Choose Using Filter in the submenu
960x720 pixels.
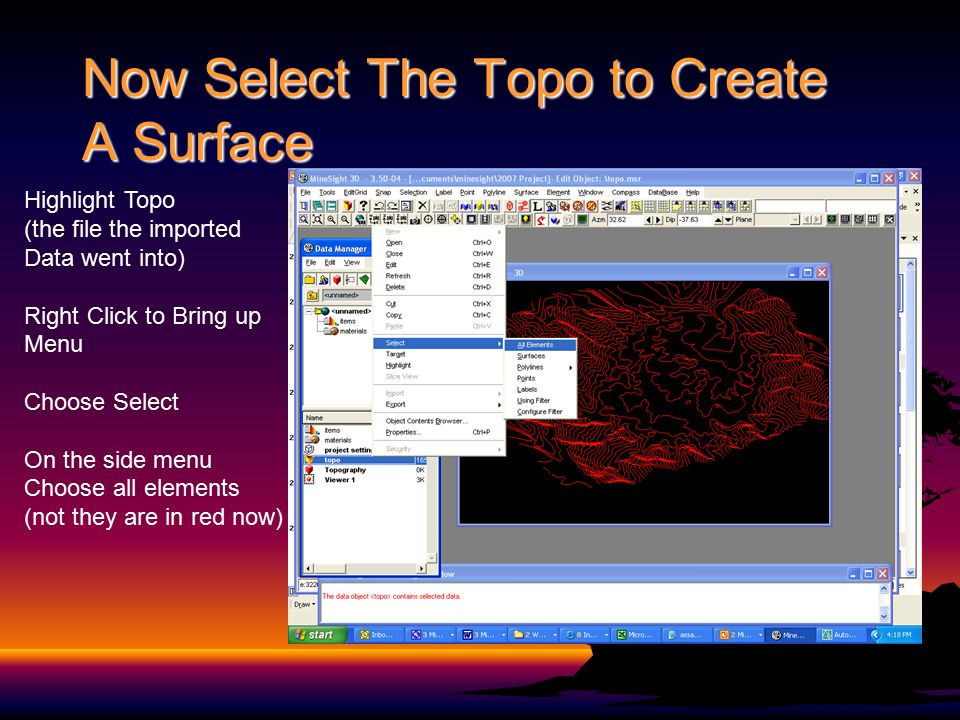pos(540,400)
